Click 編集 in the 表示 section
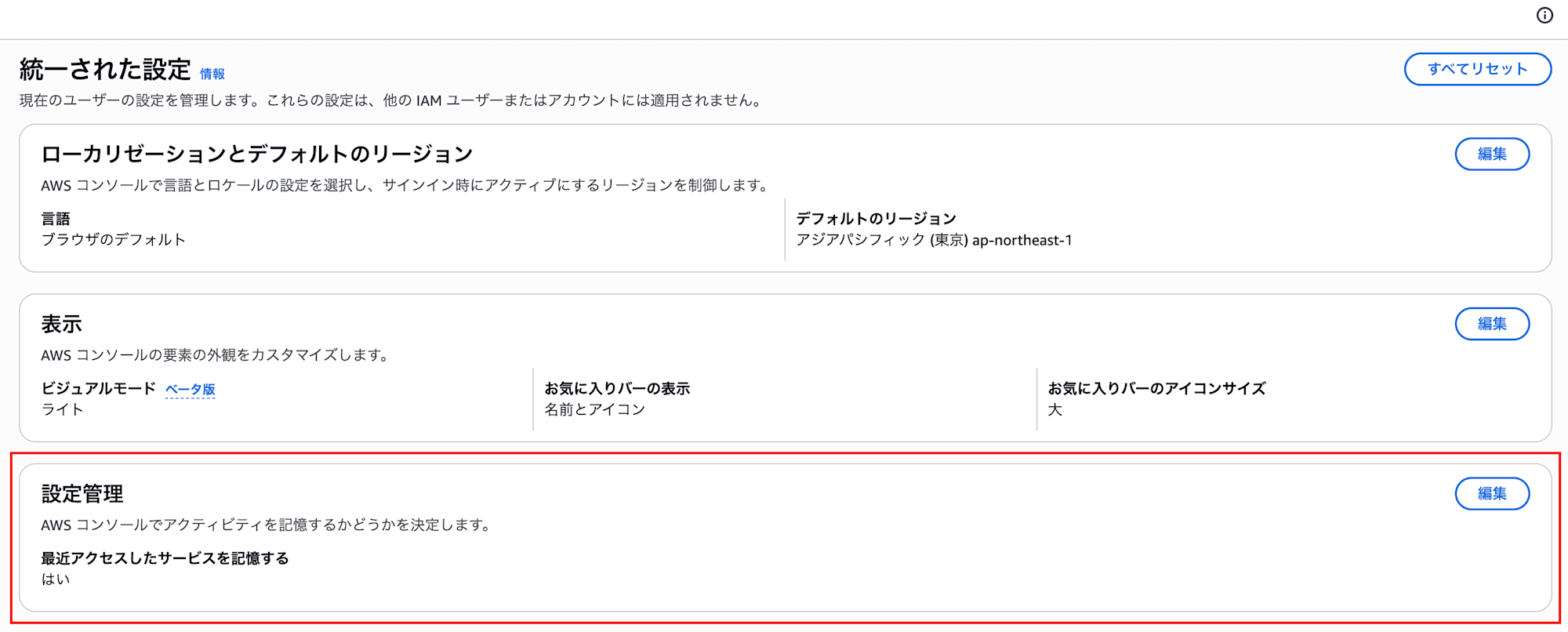Image resolution: width=1568 pixels, height=632 pixels. click(1491, 324)
